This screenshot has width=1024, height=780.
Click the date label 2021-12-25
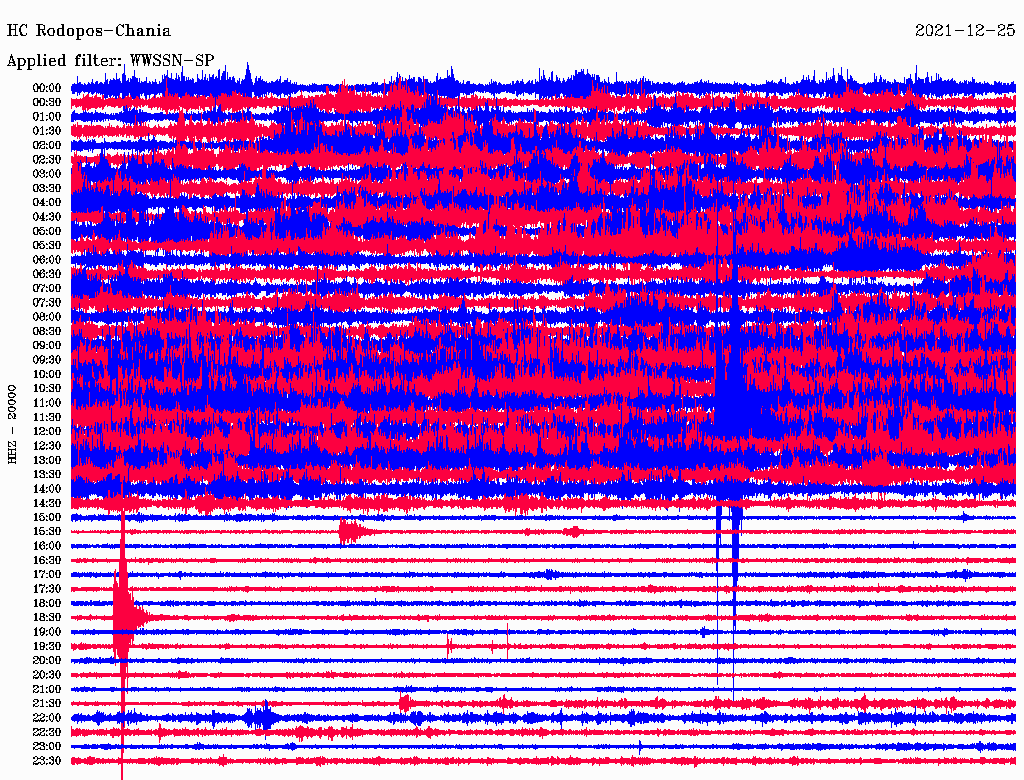coord(965,30)
